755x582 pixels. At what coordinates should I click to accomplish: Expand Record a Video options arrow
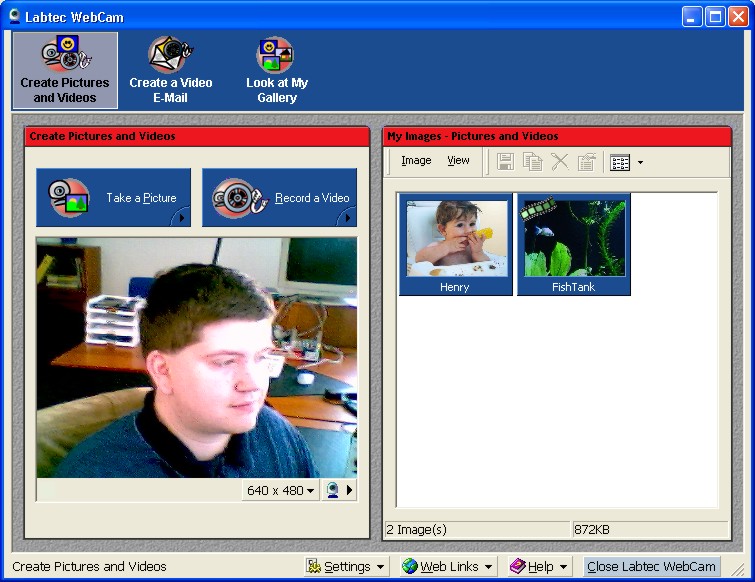point(348,218)
